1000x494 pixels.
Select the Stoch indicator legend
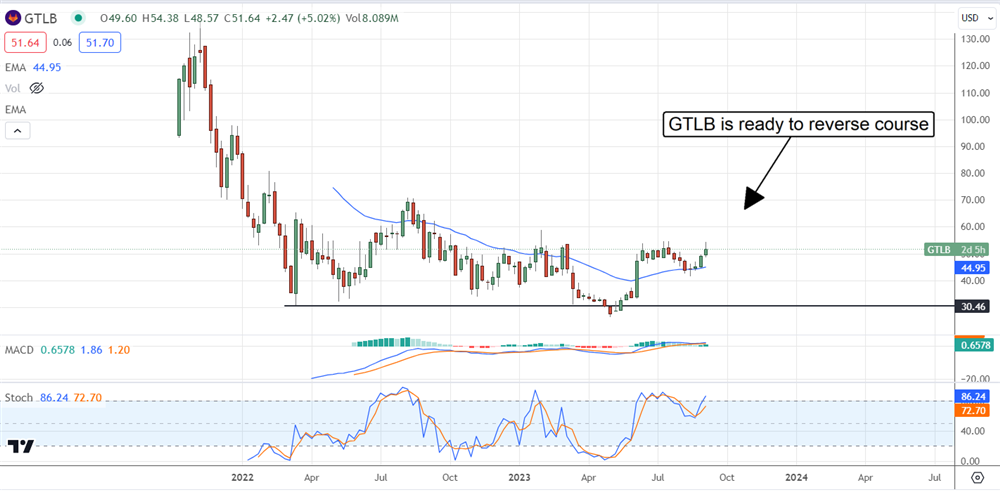[54, 397]
